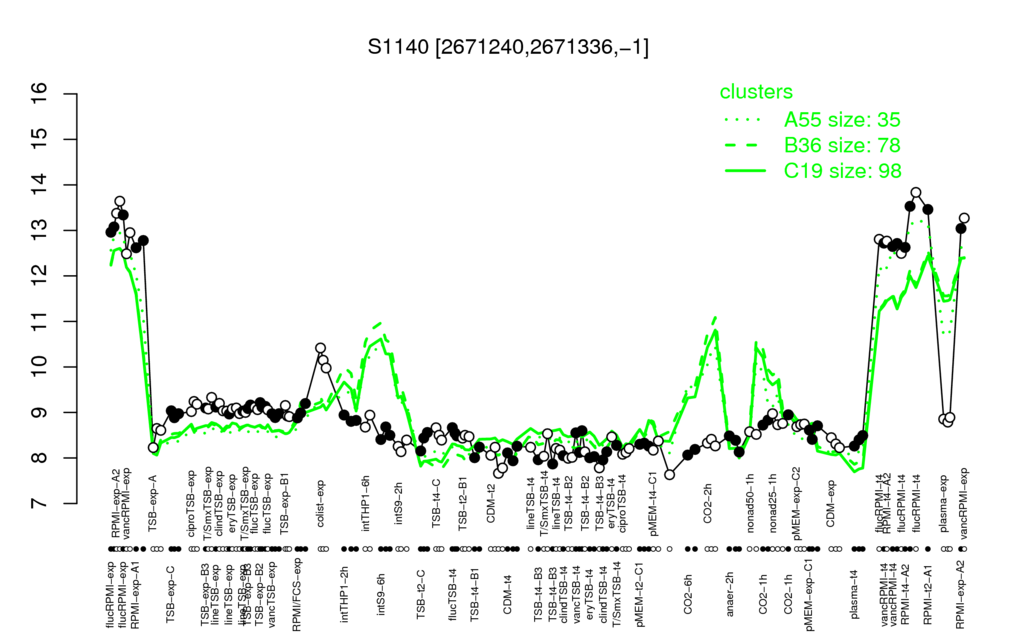Select x-axis label 'TSB-exp-C'

coord(170,592)
